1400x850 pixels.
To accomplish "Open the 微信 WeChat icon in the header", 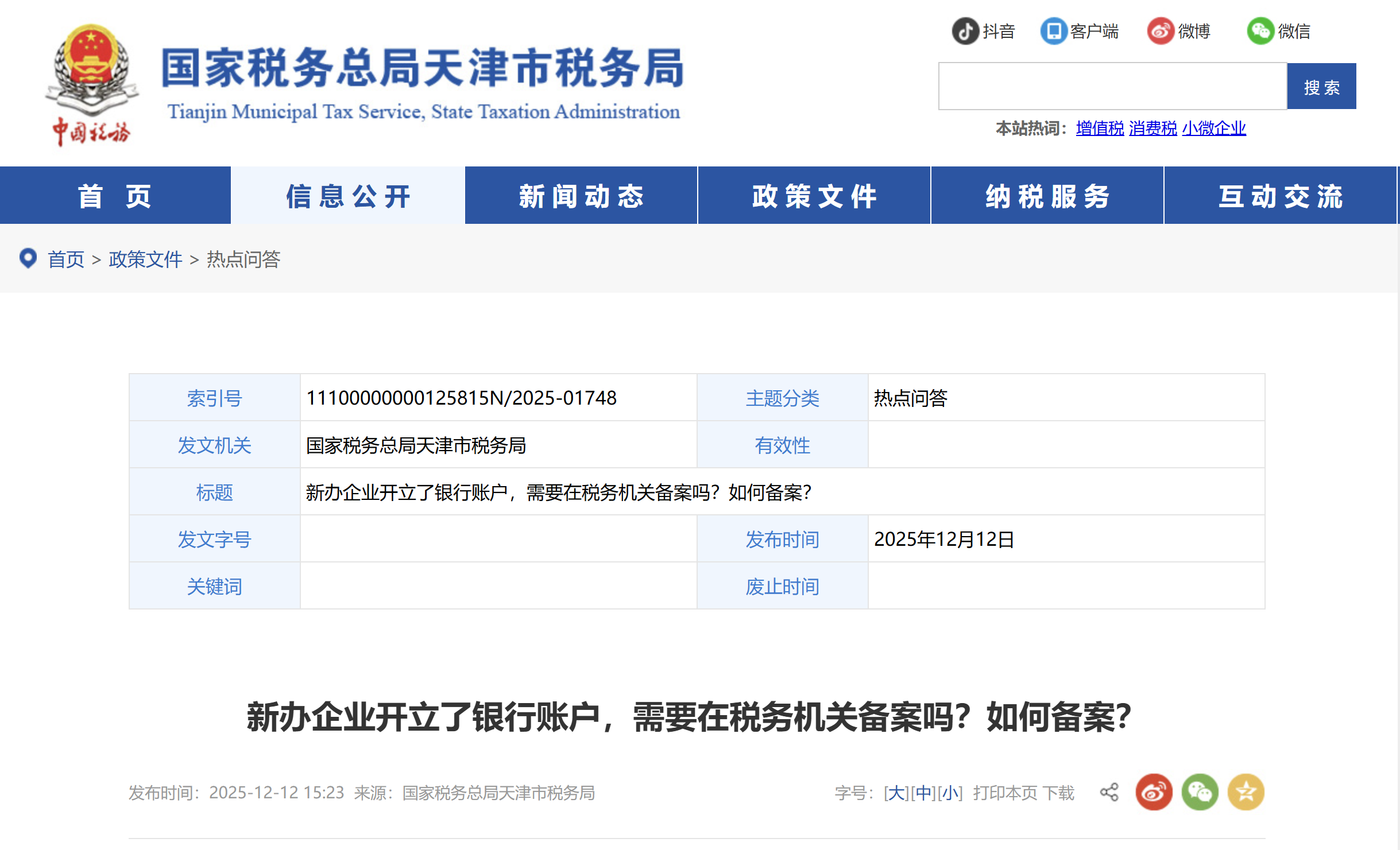I will (x=1261, y=32).
